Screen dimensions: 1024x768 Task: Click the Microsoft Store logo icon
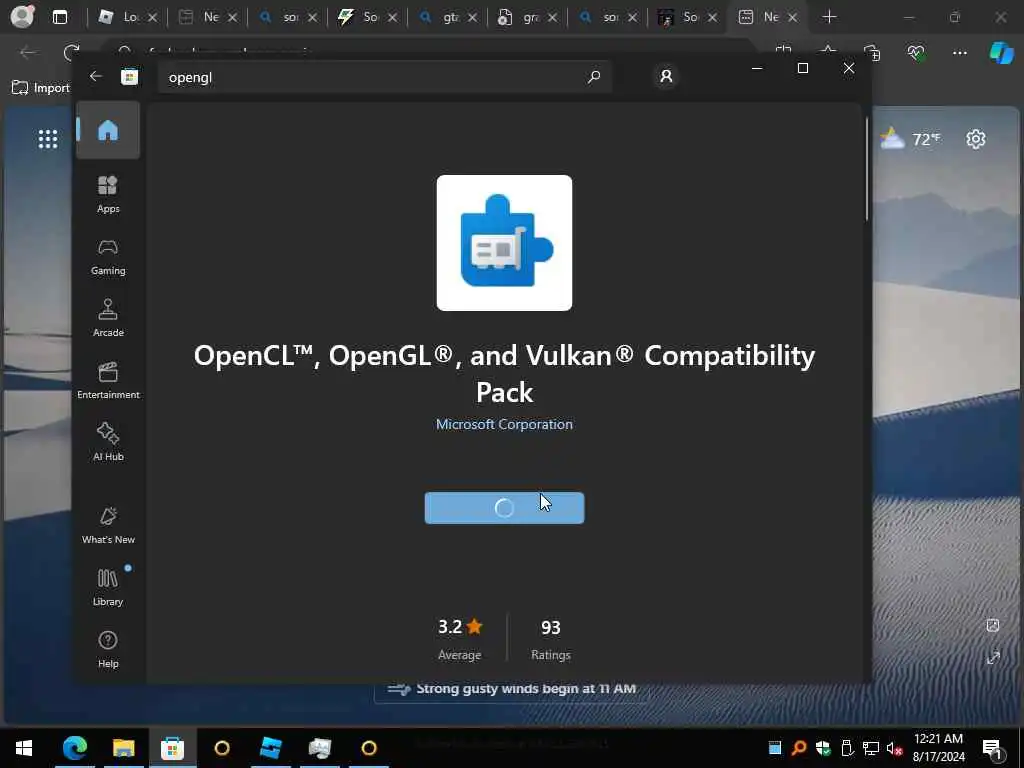(129, 76)
